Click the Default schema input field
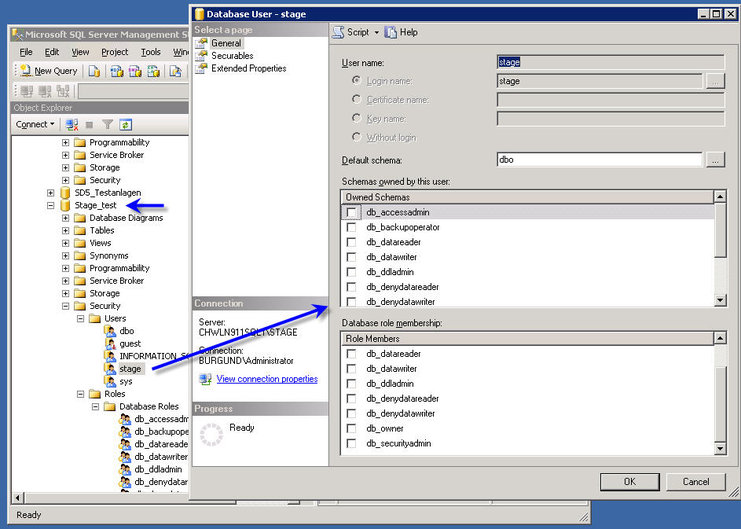741x529 pixels. click(599, 160)
